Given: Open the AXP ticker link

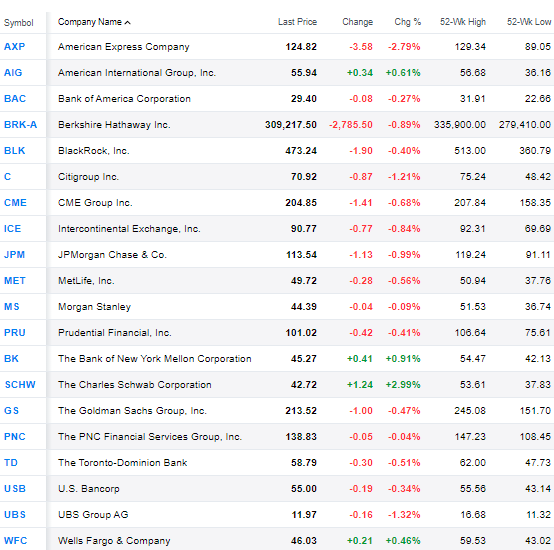Looking at the screenshot, I should pyautogui.click(x=14, y=47).
